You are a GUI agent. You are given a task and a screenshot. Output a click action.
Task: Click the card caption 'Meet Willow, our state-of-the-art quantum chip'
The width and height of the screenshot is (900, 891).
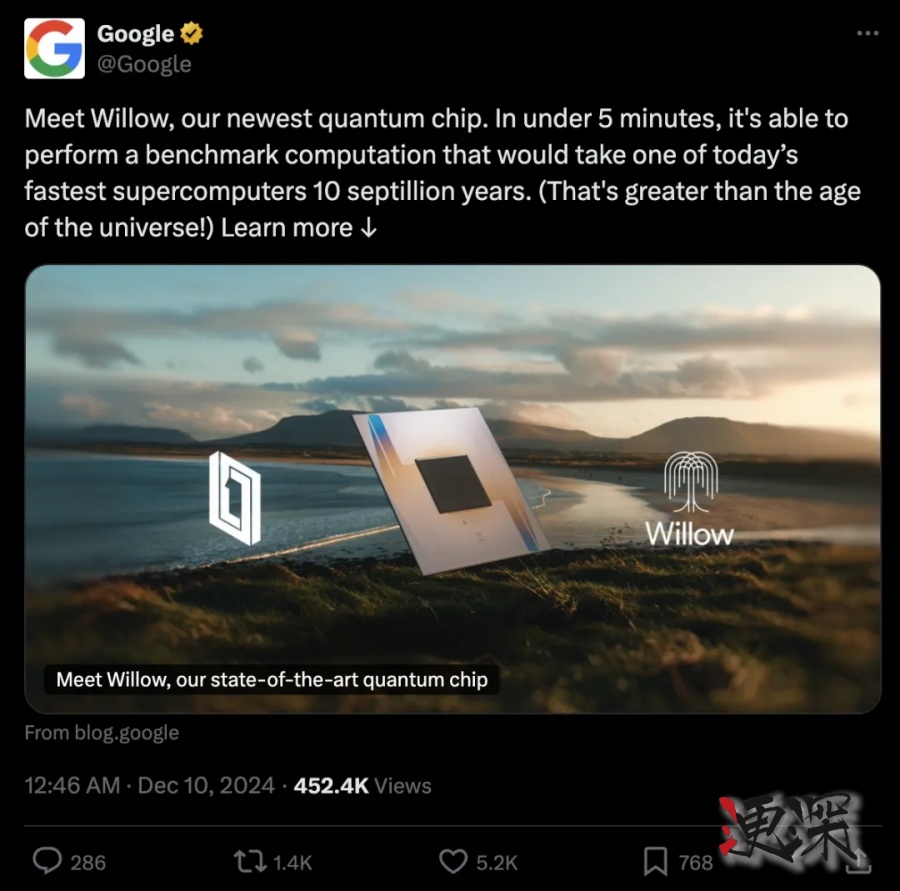point(271,680)
